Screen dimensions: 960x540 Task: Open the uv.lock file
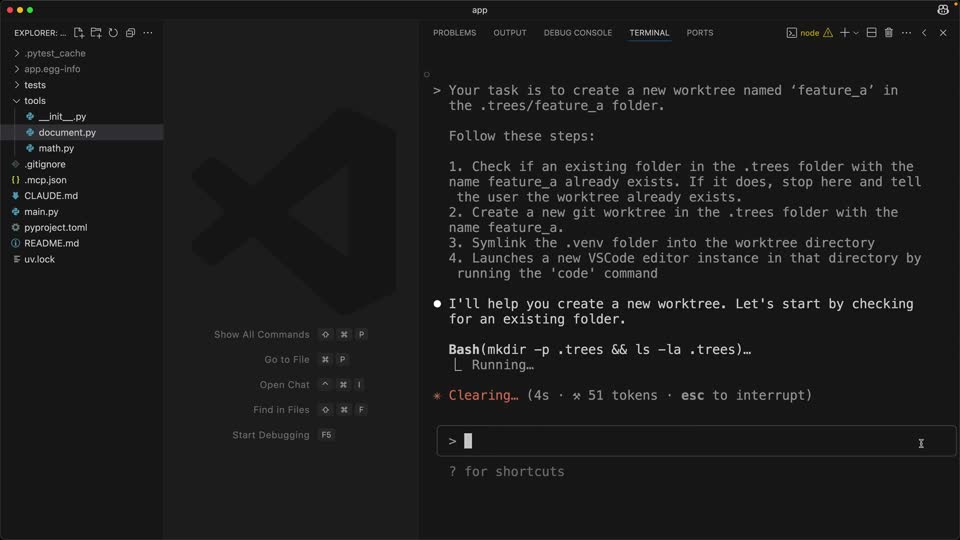(x=82, y=259)
